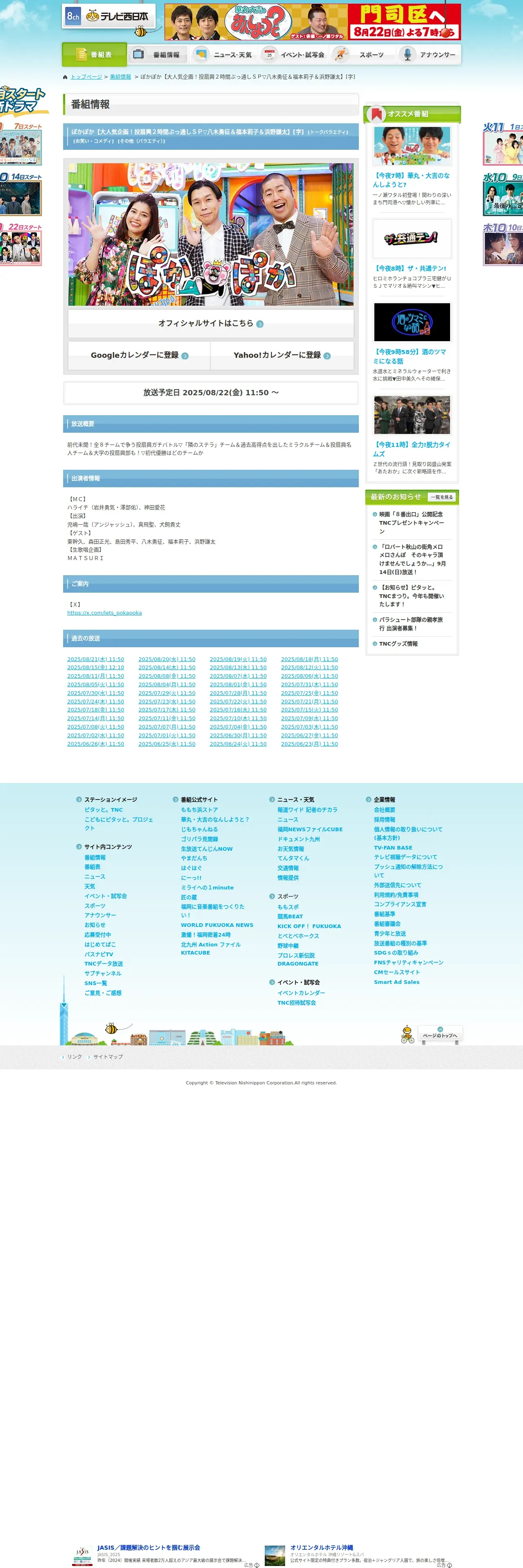Click Googleカレンダーに登録 button
The height and width of the screenshot is (1568, 523).
click(139, 355)
